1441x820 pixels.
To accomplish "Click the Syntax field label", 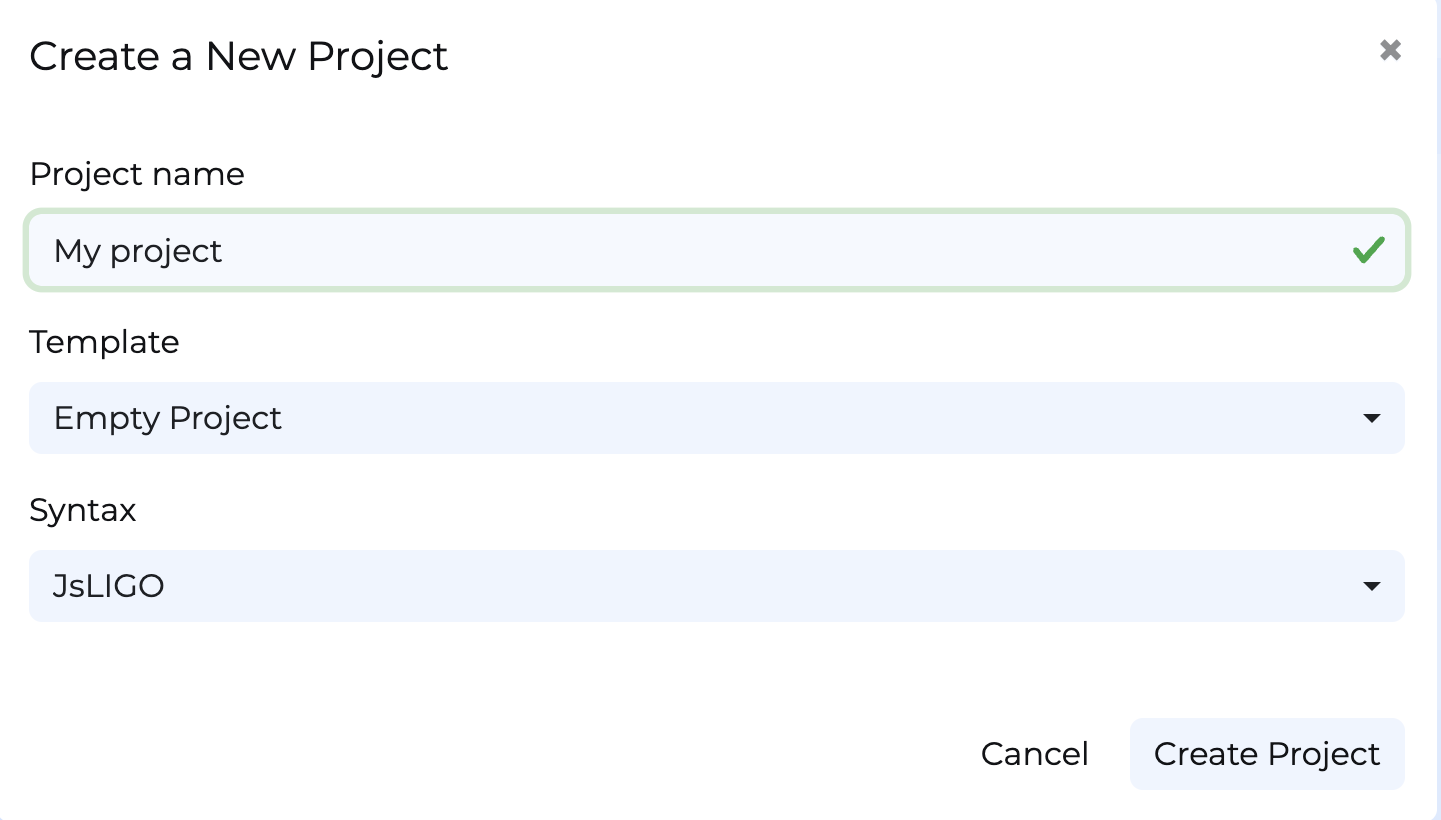I will tap(82, 510).
